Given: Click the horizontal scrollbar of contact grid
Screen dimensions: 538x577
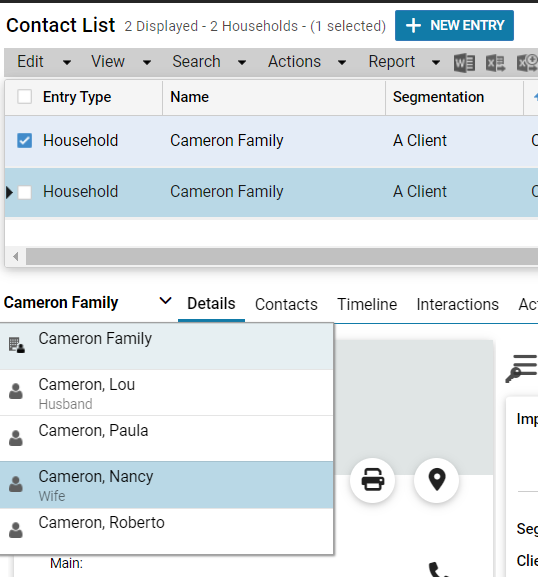Looking at the screenshot, I should (282, 256).
